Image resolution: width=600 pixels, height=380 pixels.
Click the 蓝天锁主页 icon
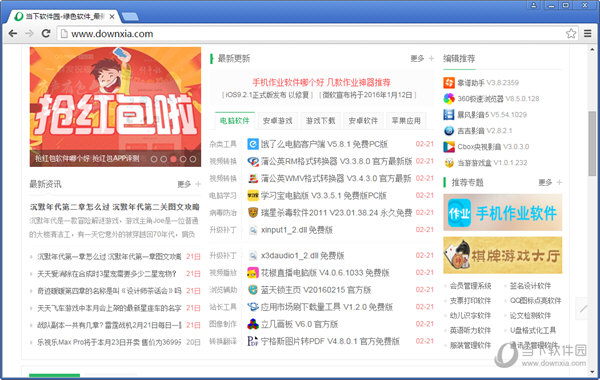[253, 290]
